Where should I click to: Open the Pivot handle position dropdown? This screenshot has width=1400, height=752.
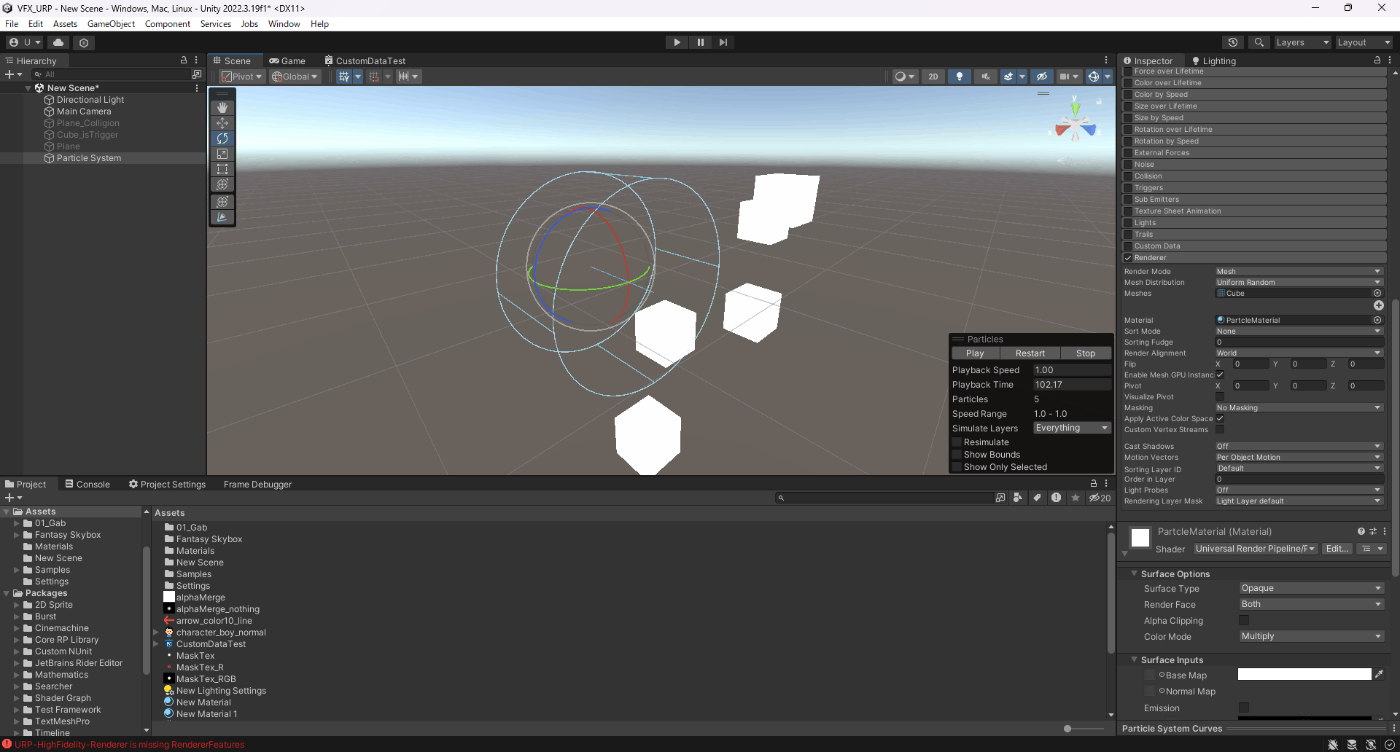[242, 76]
